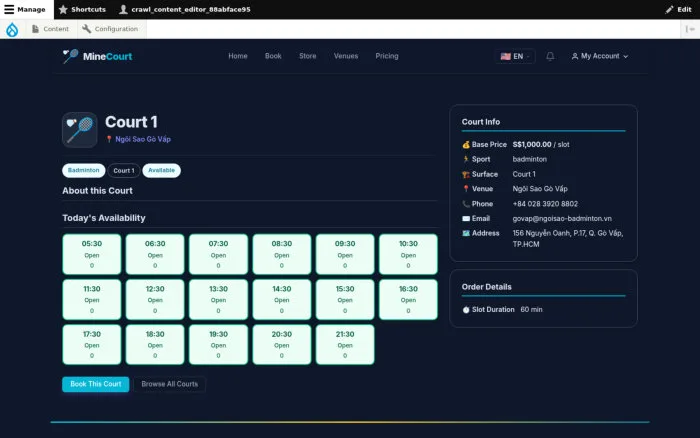Select the 05:30 time slot

[92, 254]
